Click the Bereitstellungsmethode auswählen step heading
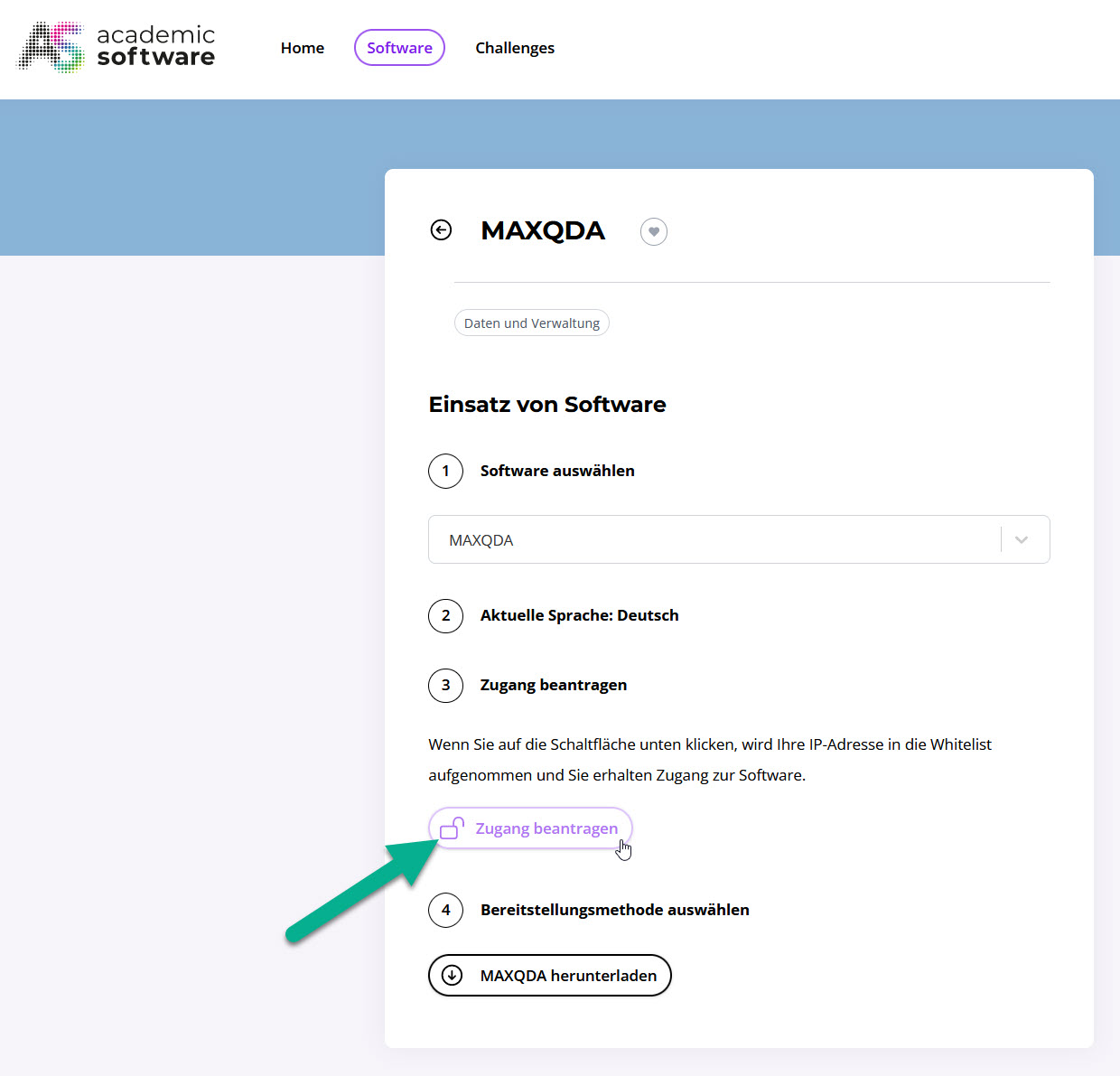The width and height of the screenshot is (1120, 1076). (x=614, y=910)
